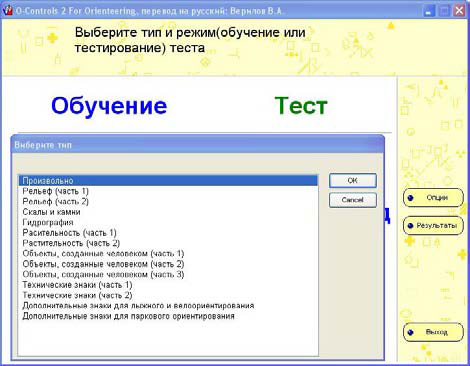Choose Технические знаки (часть 2)
The height and width of the screenshot is (366, 470).
[168, 295]
